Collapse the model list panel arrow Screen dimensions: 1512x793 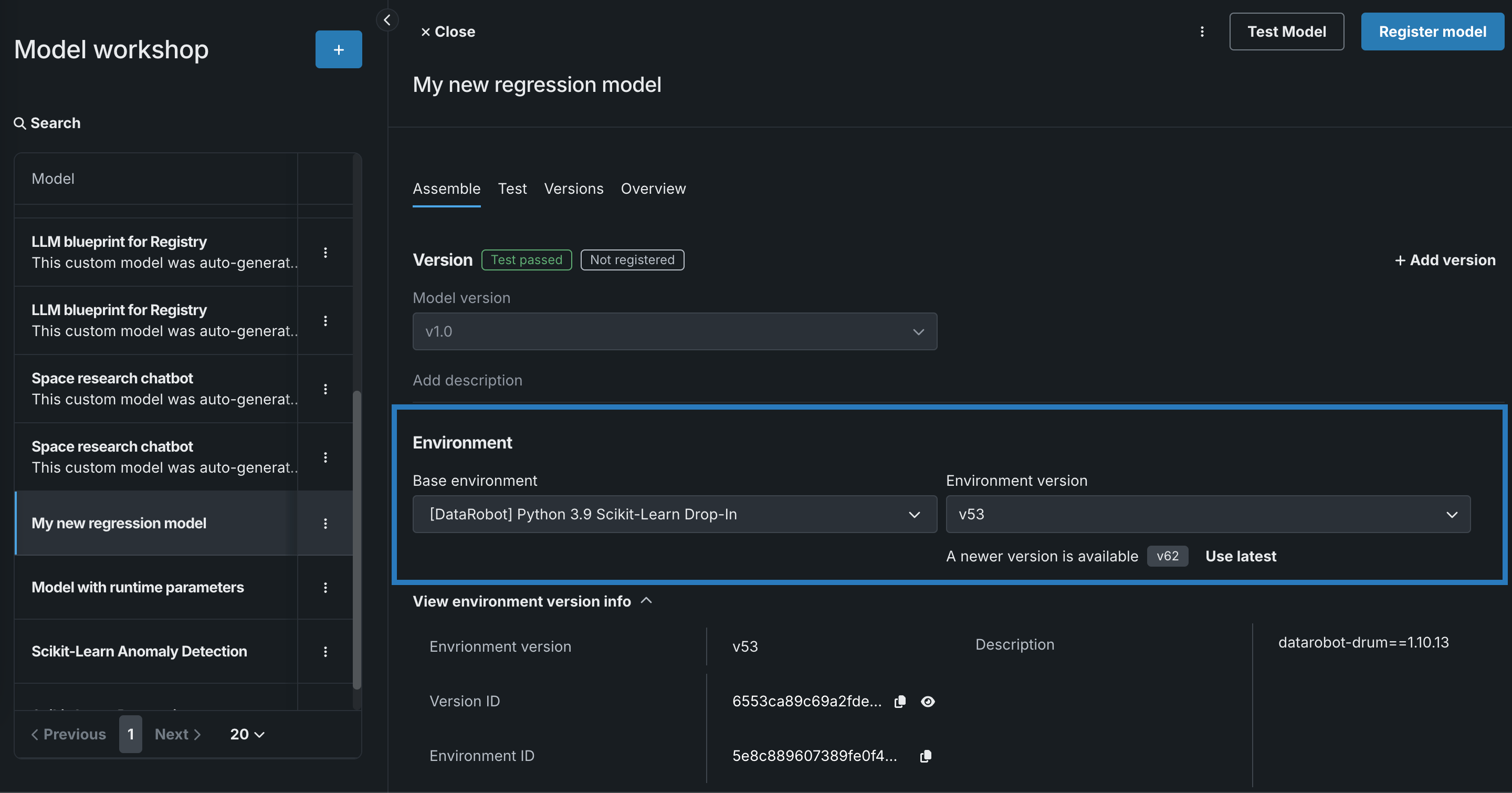coord(387,20)
